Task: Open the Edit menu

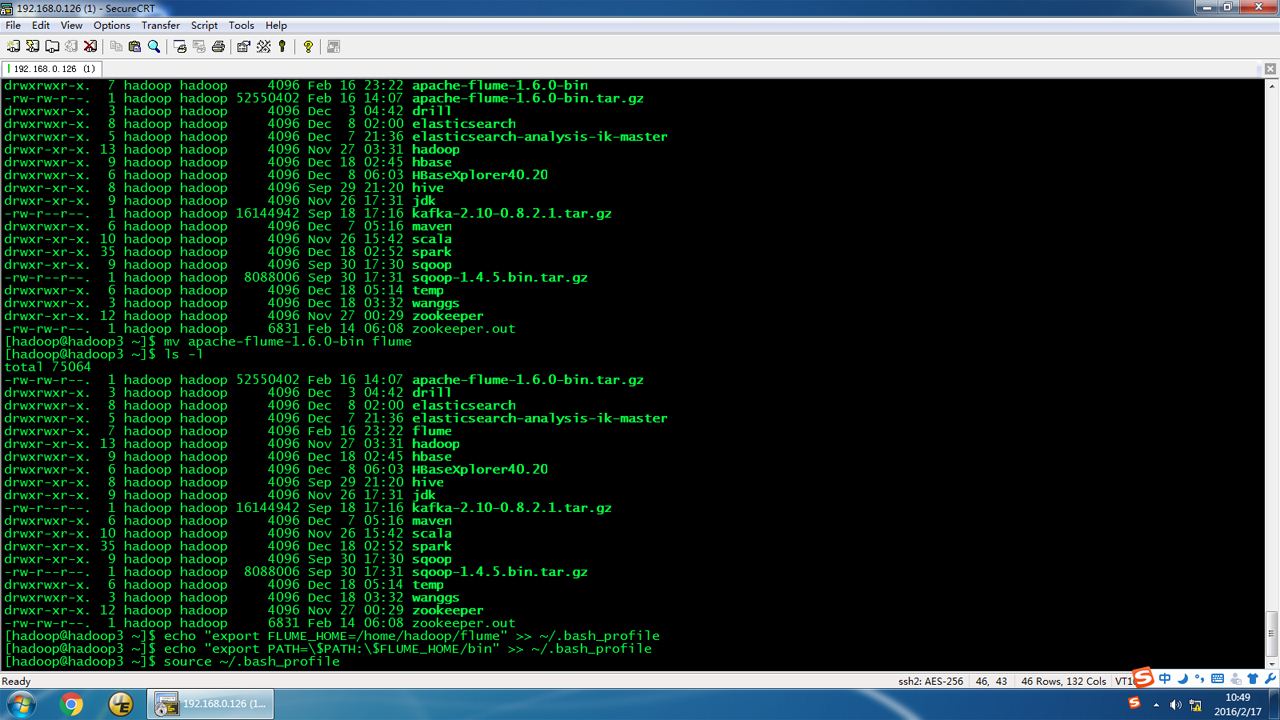Action: [41, 25]
